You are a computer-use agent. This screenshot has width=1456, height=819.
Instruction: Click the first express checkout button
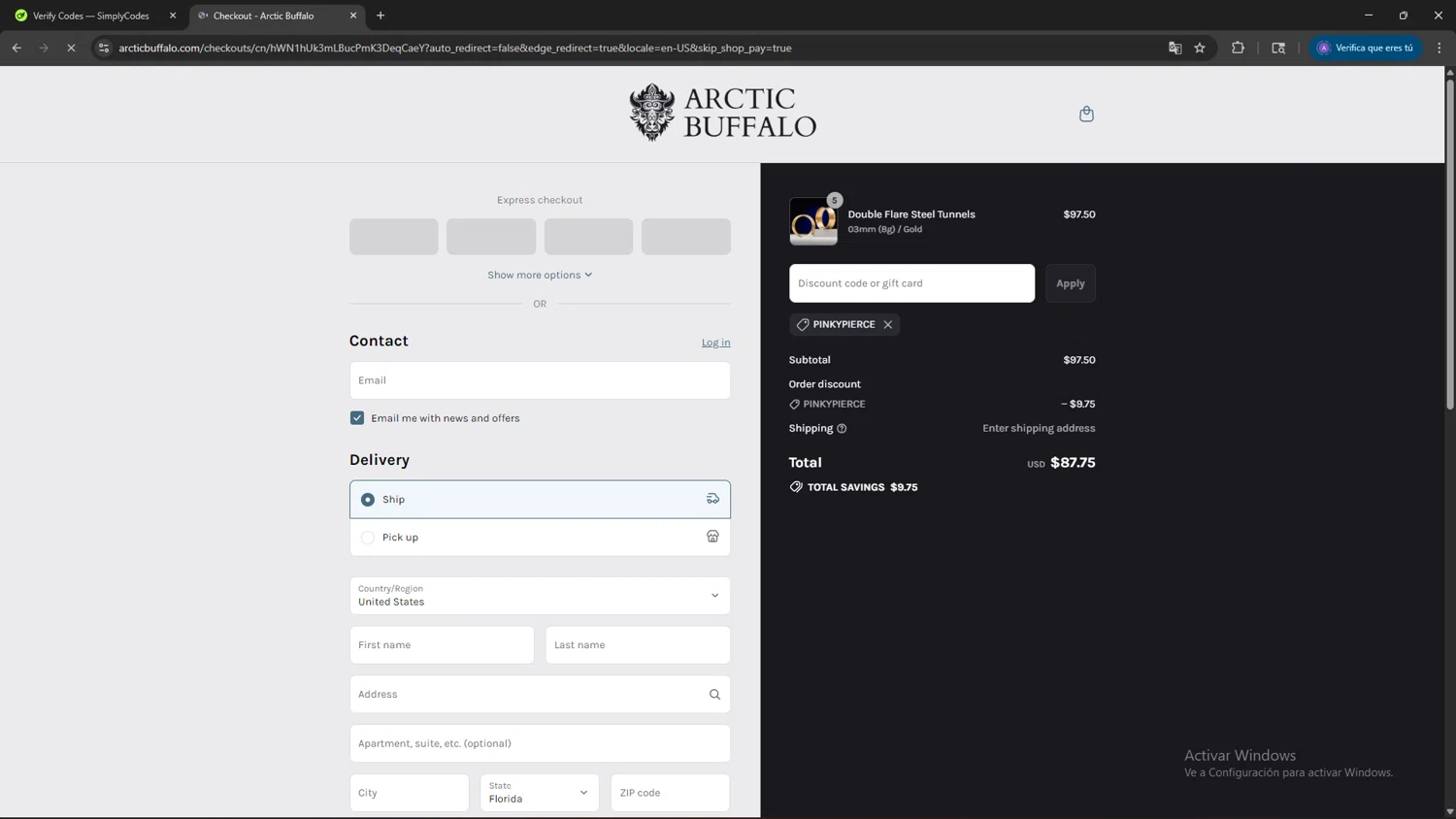coord(394,237)
